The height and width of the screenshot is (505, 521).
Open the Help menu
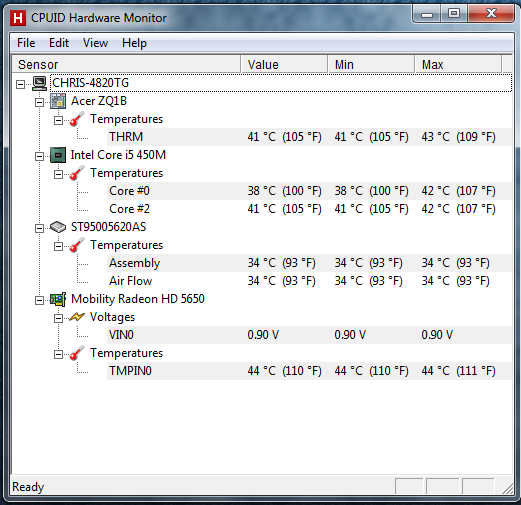134,43
